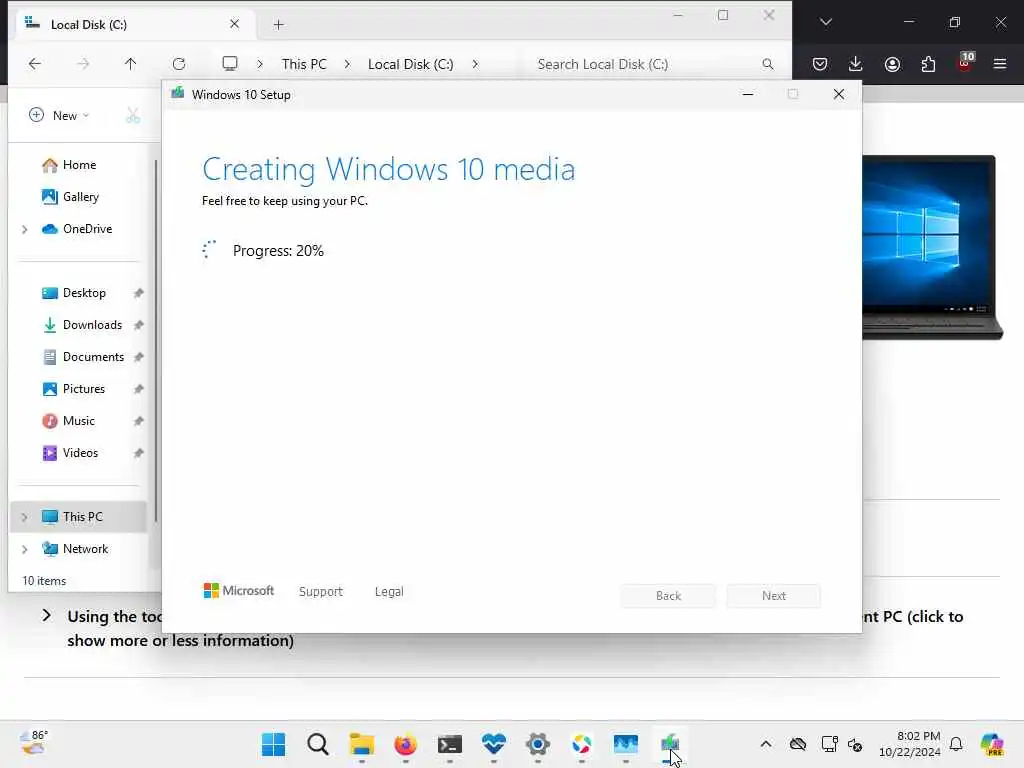Open taskbar Search
Image resolution: width=1024 pixels, height=768 pixels.
coord(317,744)
